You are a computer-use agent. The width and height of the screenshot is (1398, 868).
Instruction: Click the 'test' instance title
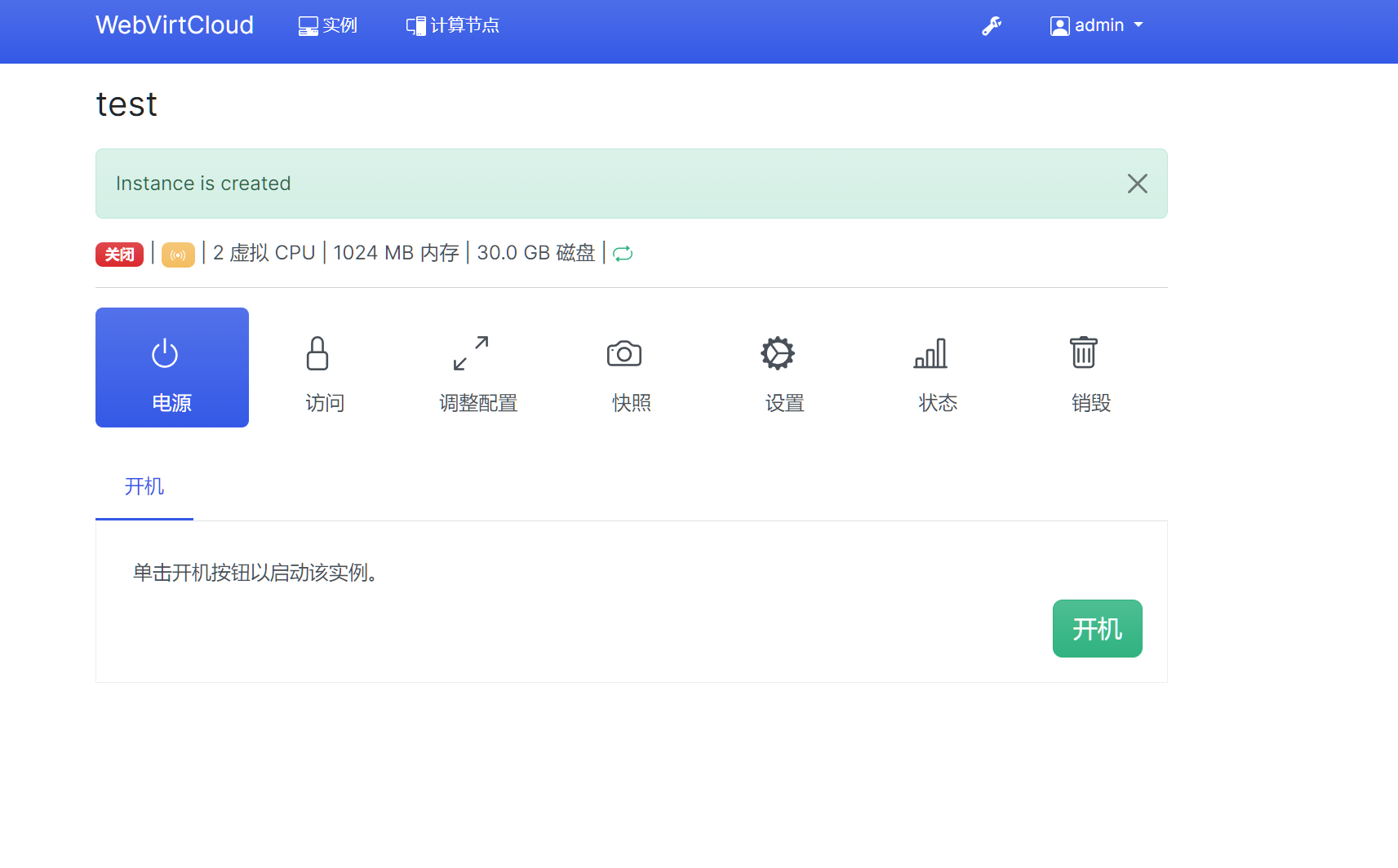point(126,104)
